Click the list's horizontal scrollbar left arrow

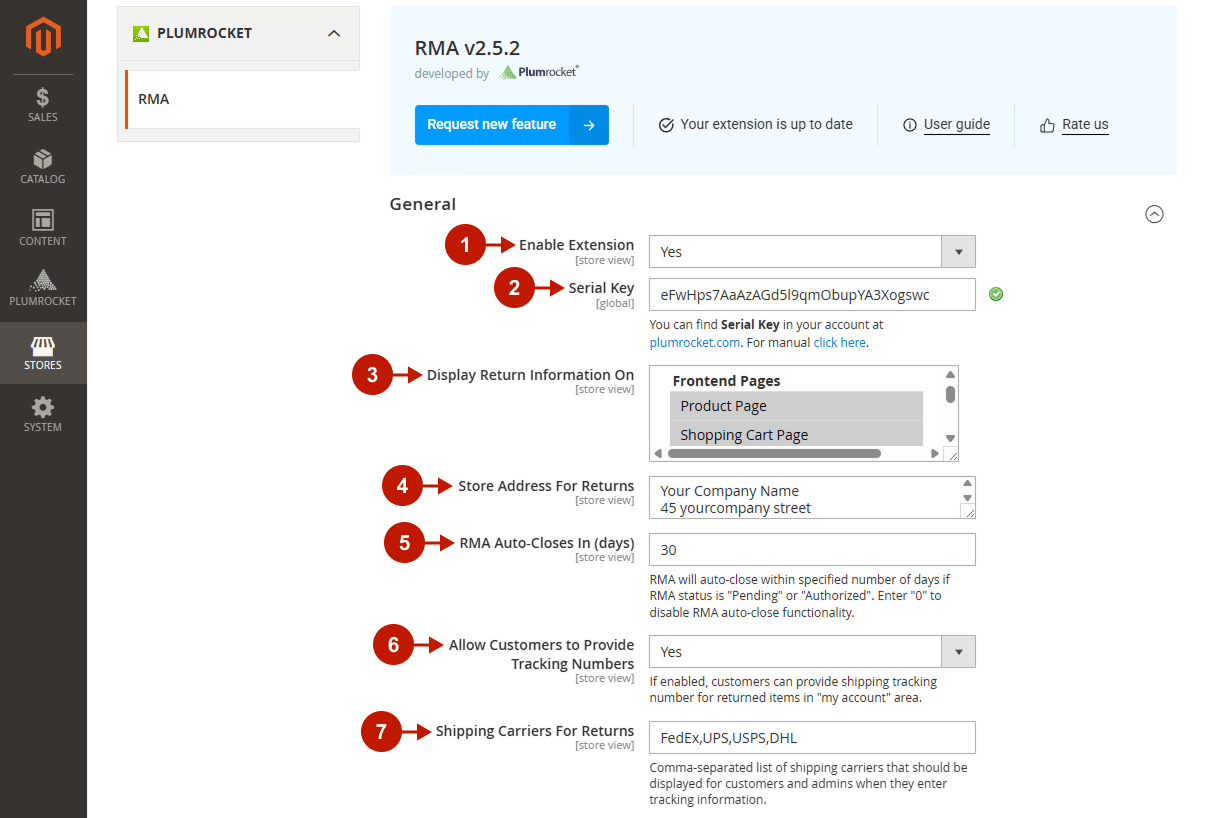pos(658,453)
